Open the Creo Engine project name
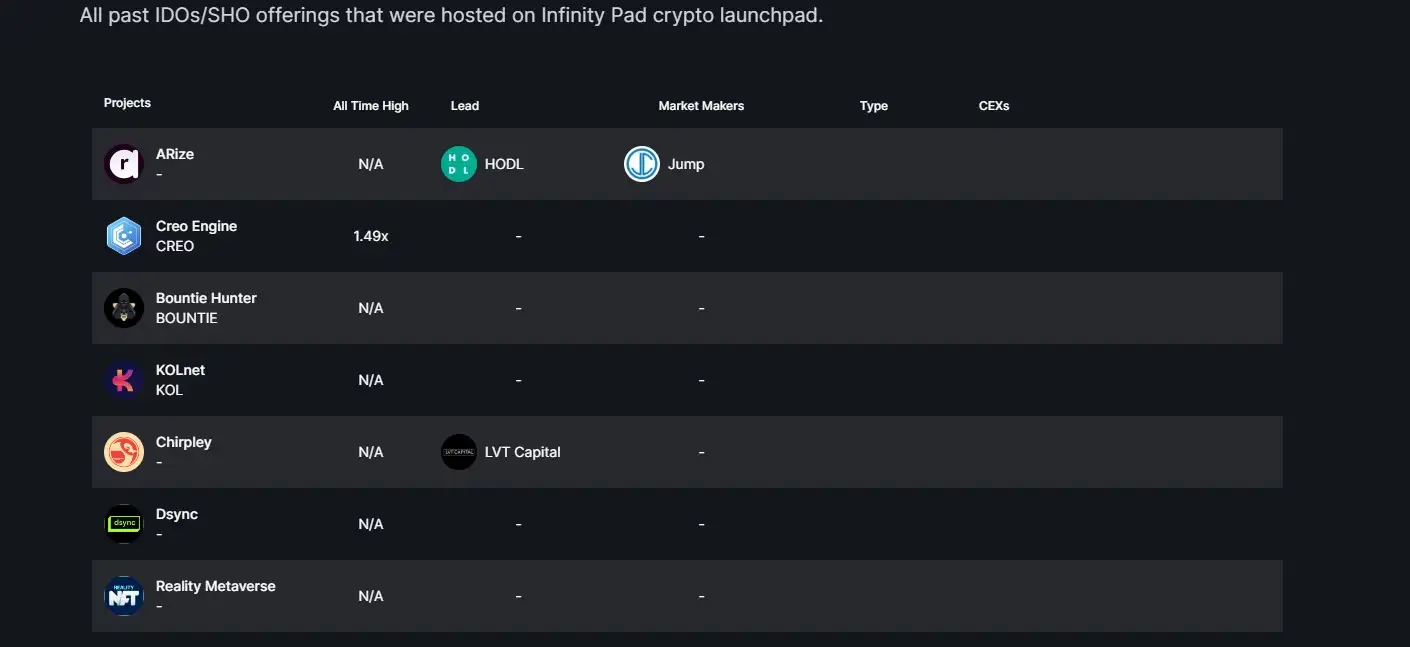The width and height of the screenshot is (1410, 647). click(x=196, y=226)
